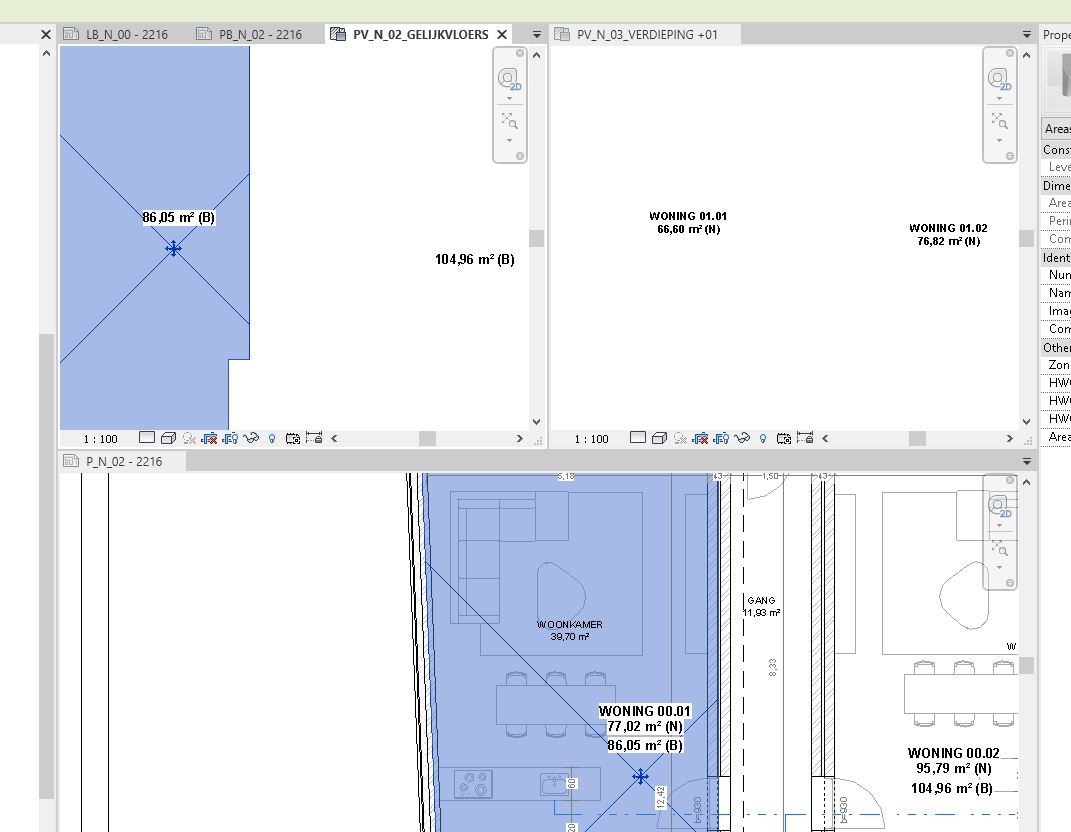Screen dimensions: 1071x832
Task: Open tab list dropdown of PV_N_03_VERDIEPING +01 pane
Action: tap(1027, 34)
